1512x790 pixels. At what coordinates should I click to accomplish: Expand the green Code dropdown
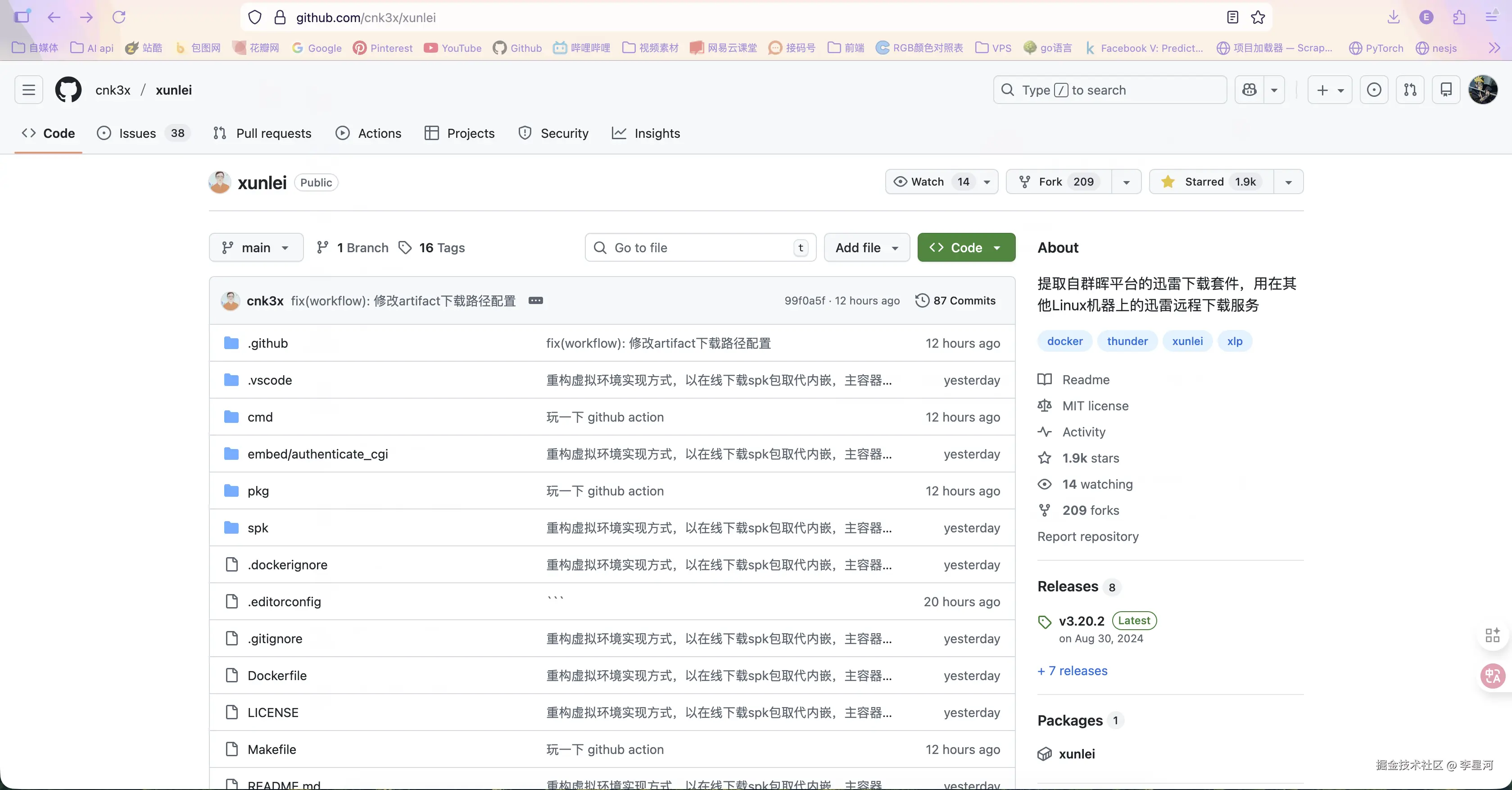pos(966,248)
